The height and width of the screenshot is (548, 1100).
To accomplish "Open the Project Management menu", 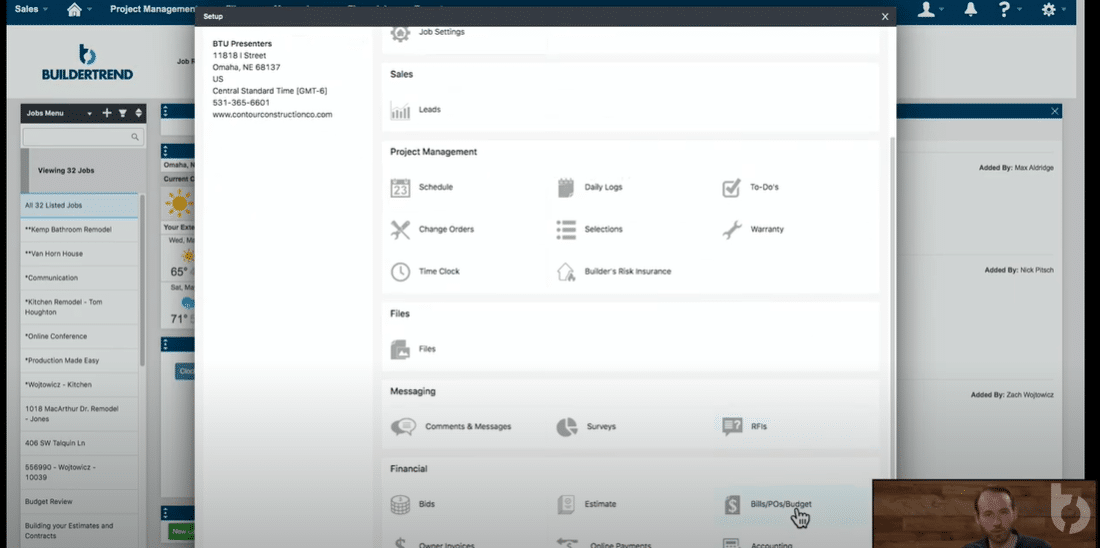I will (x=153, y=9).
